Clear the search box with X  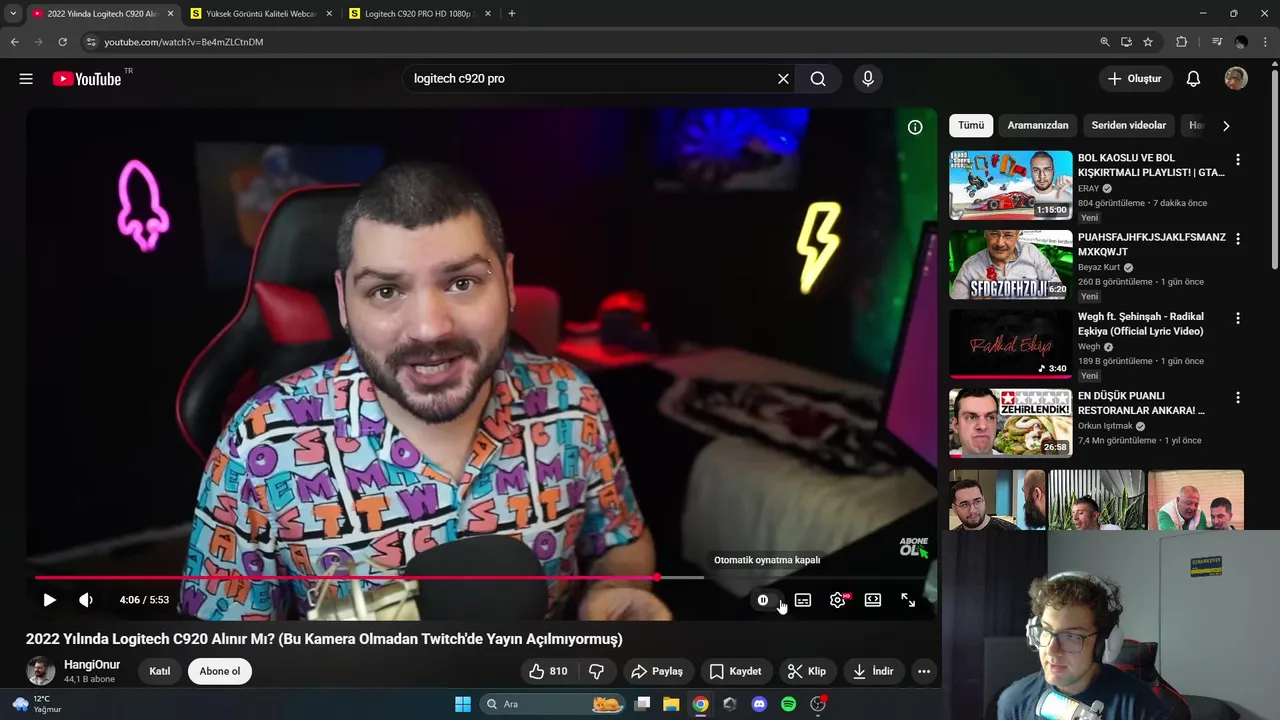point(783,79)
